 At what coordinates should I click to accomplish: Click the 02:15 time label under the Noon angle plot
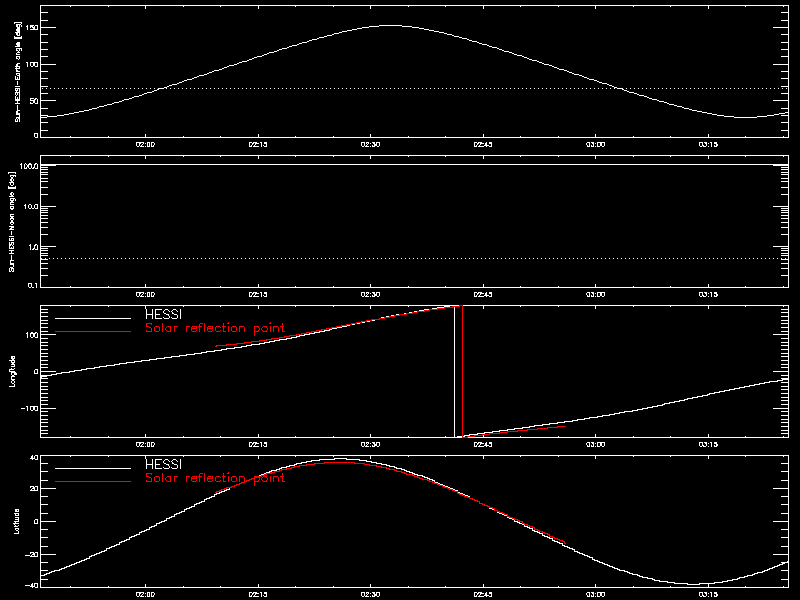tap(258, 294)
